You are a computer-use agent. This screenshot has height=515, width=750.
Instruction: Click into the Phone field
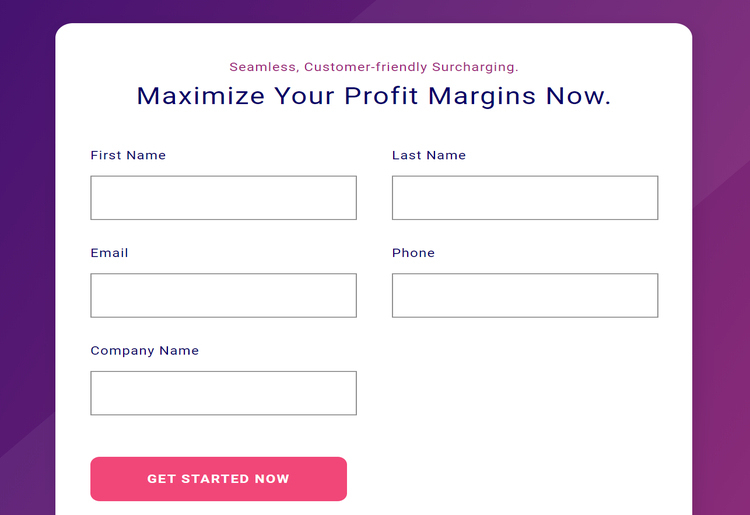(x=524, y=296)
